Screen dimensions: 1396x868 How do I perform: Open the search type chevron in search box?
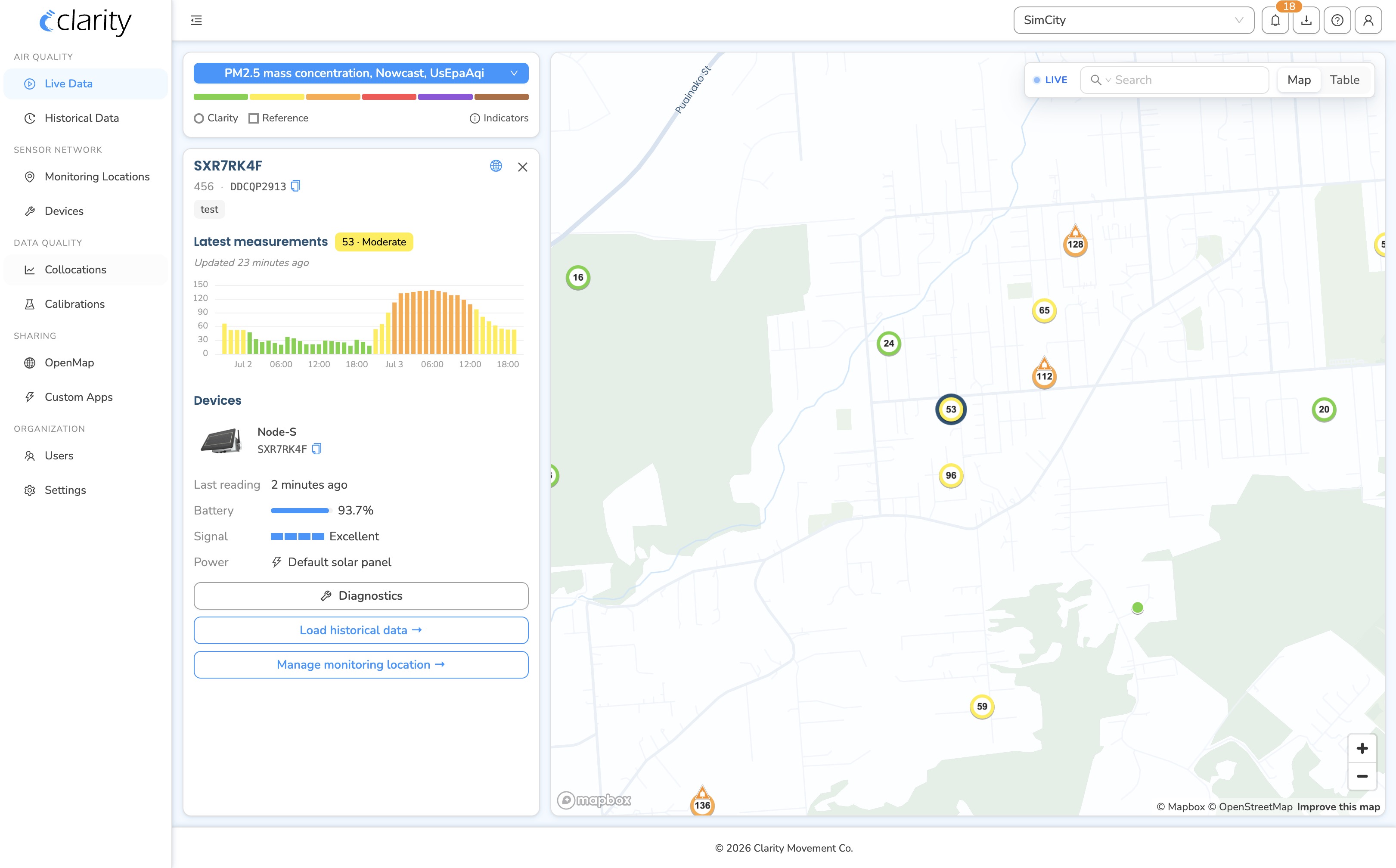pos(1108,81)
